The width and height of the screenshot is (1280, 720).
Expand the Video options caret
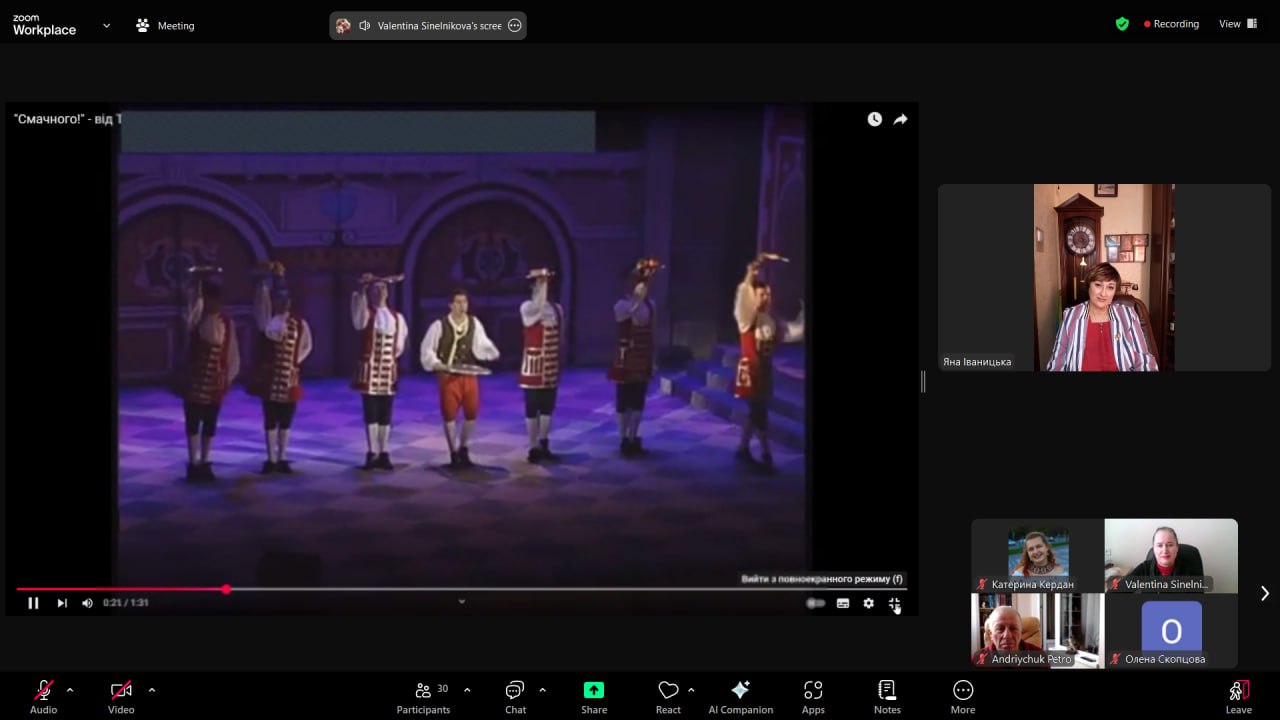tap(152, 690)
